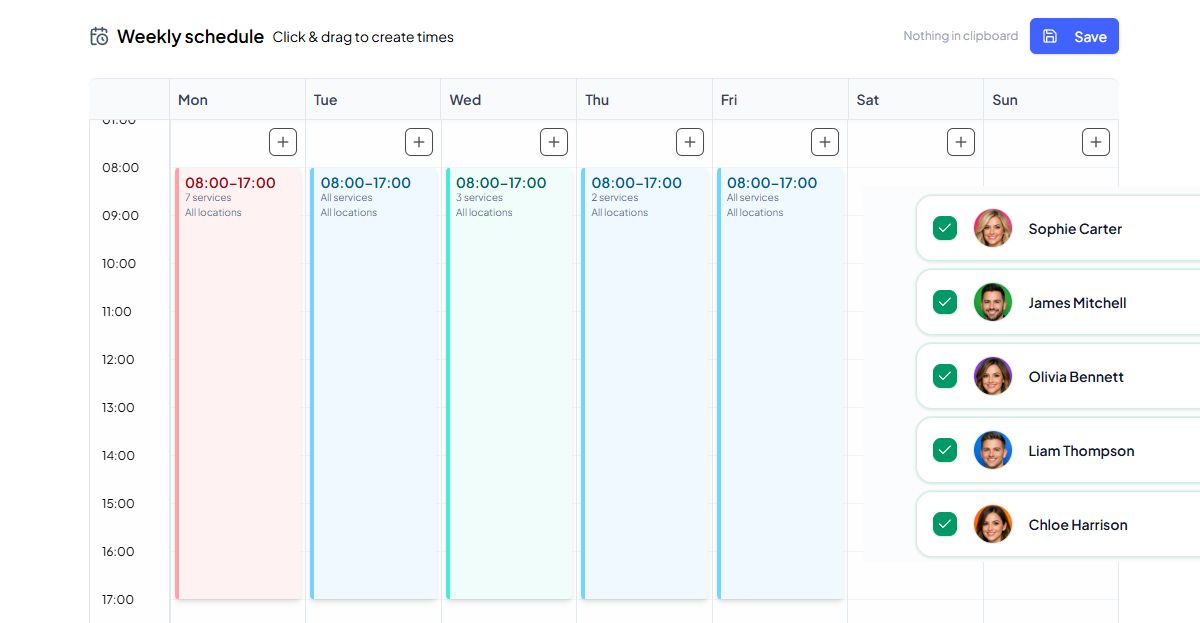The image size is (1200, 623).
Task: Deselect Olivia Bennett's checkbox
Action: (945, 376)
